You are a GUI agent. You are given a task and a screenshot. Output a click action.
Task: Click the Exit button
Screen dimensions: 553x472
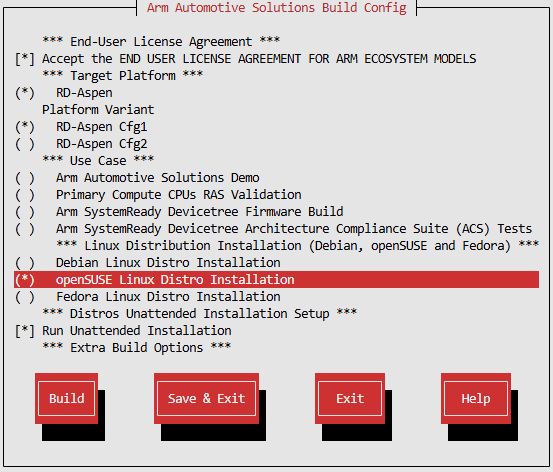[350, 399]
